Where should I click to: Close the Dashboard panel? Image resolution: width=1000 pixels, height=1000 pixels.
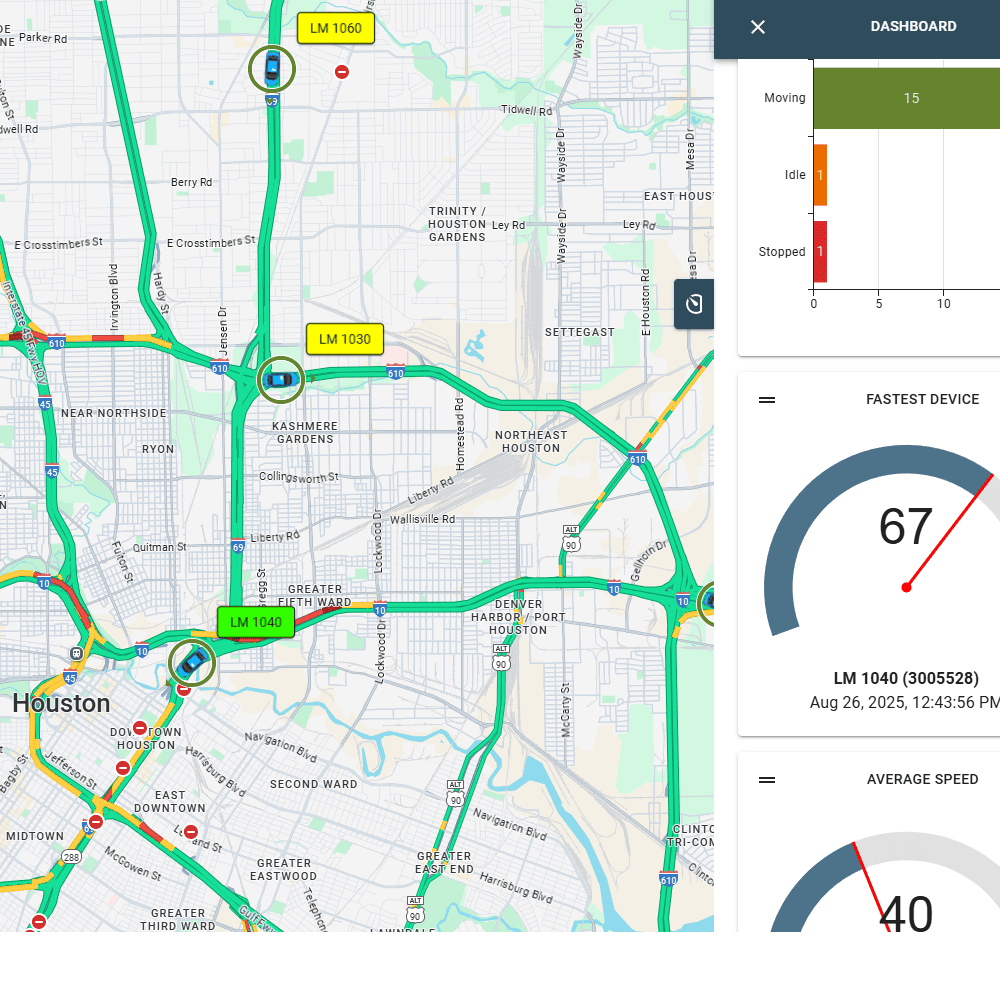[x=757, y=27]
